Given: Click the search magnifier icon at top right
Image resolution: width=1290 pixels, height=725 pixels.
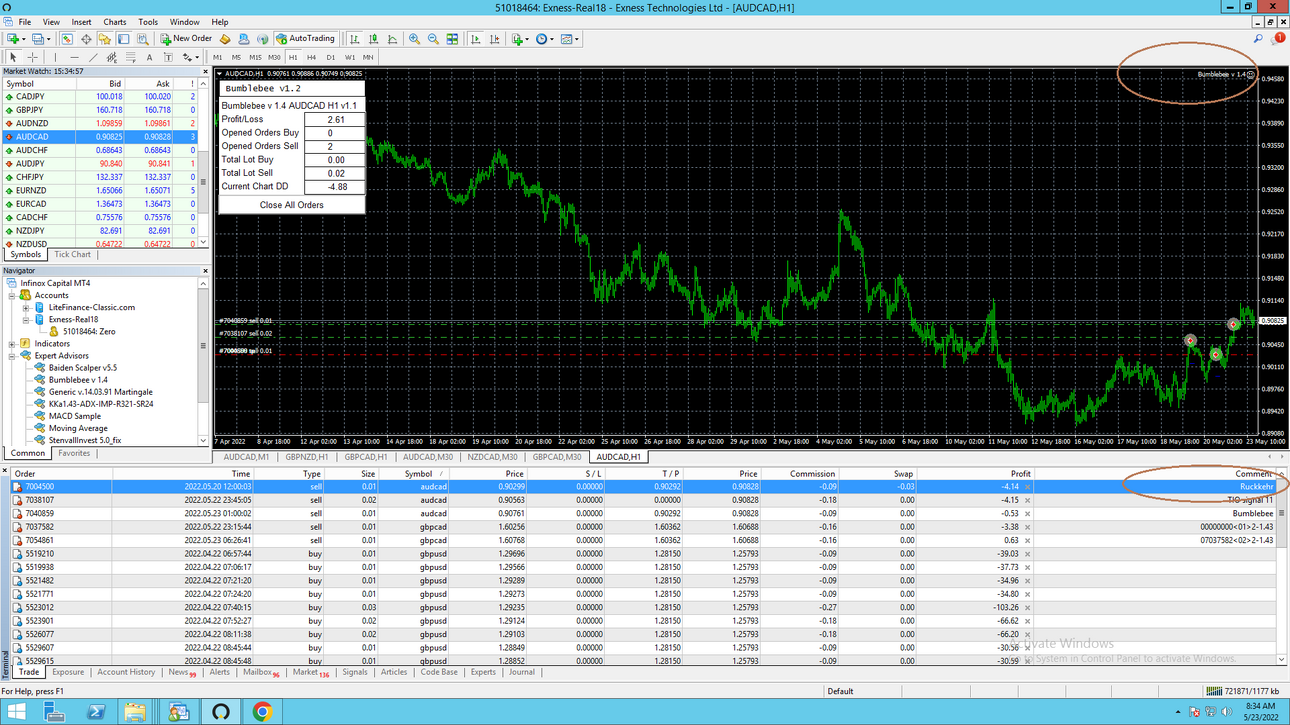Looking at the screenshot, I should tap(1258, 39).
